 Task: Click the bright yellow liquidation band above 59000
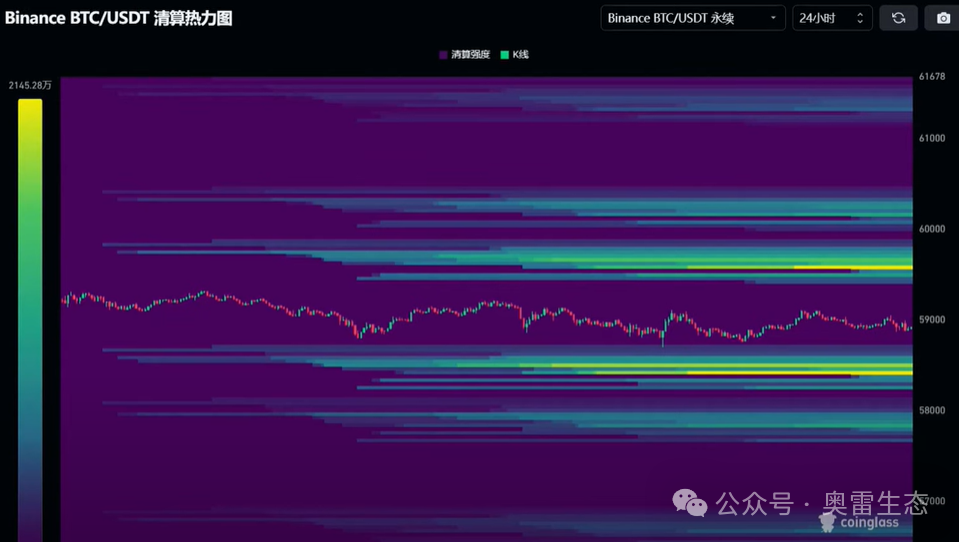(853, 267)
